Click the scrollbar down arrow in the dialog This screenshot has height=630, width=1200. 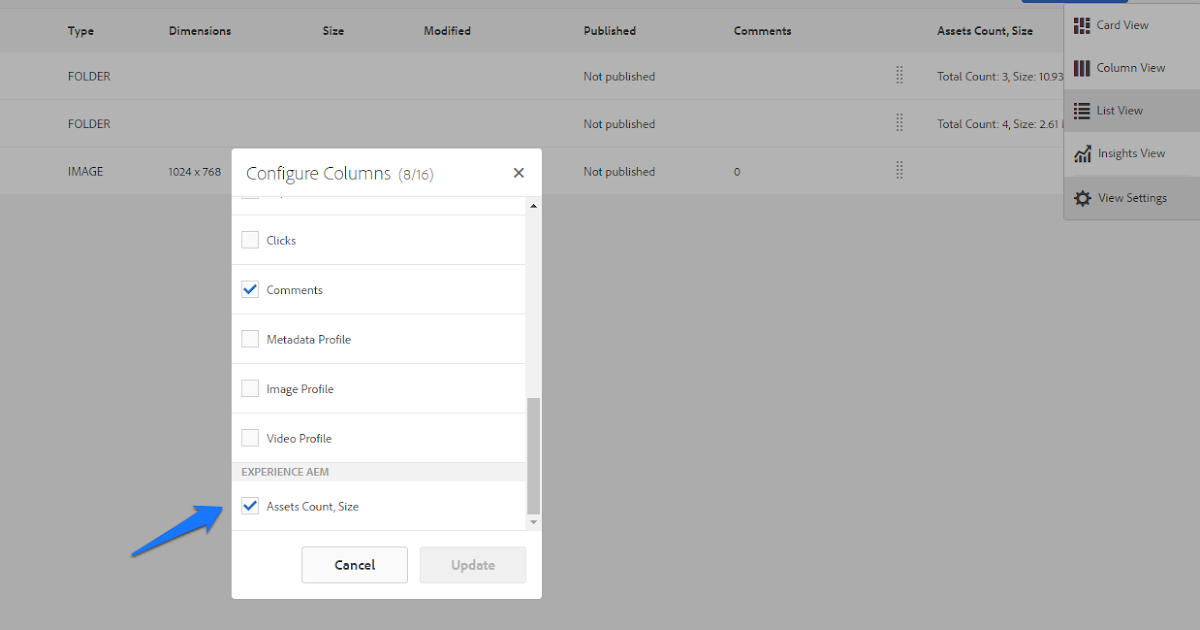point(533,522)
